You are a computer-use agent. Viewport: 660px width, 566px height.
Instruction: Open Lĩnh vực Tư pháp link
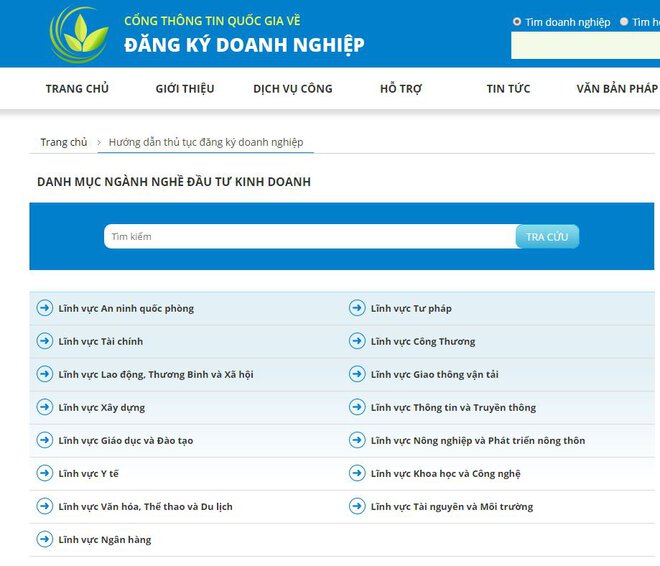(411, 308)
